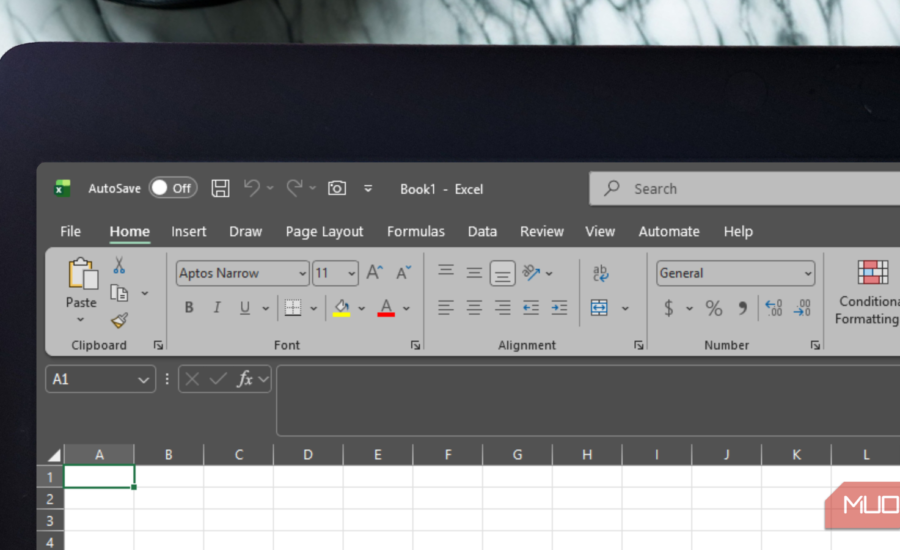Screen dimensions: 900x550
Task: Expand the Paste options arrow
Action: pos(80,320)
